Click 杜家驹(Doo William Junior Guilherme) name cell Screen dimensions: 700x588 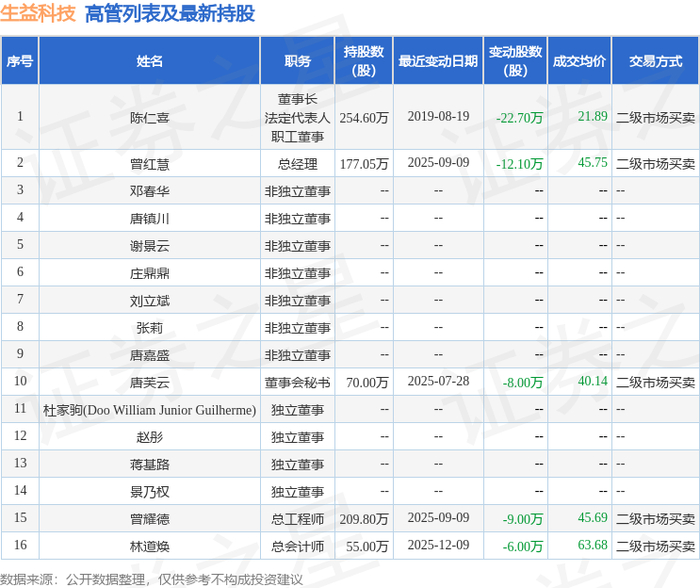[x=150, y=410]
